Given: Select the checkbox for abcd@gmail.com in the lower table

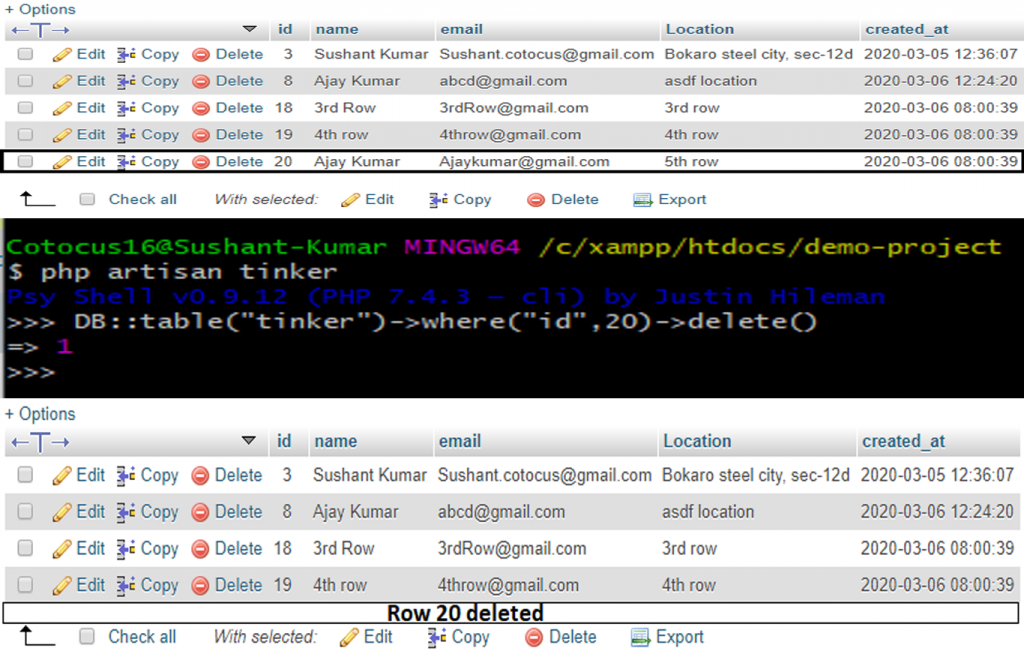Looking at the screenshot, I should point(25,512).
